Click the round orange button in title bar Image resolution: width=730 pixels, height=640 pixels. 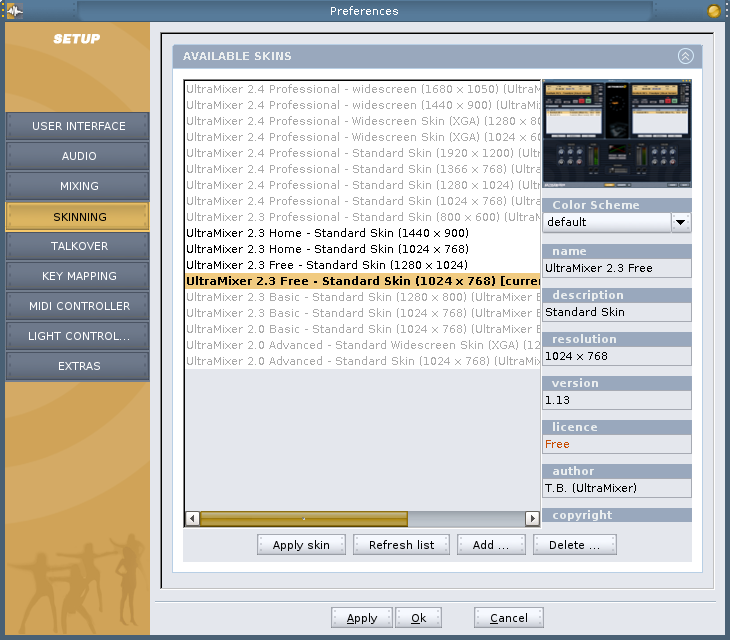click(x=713, y=11)
